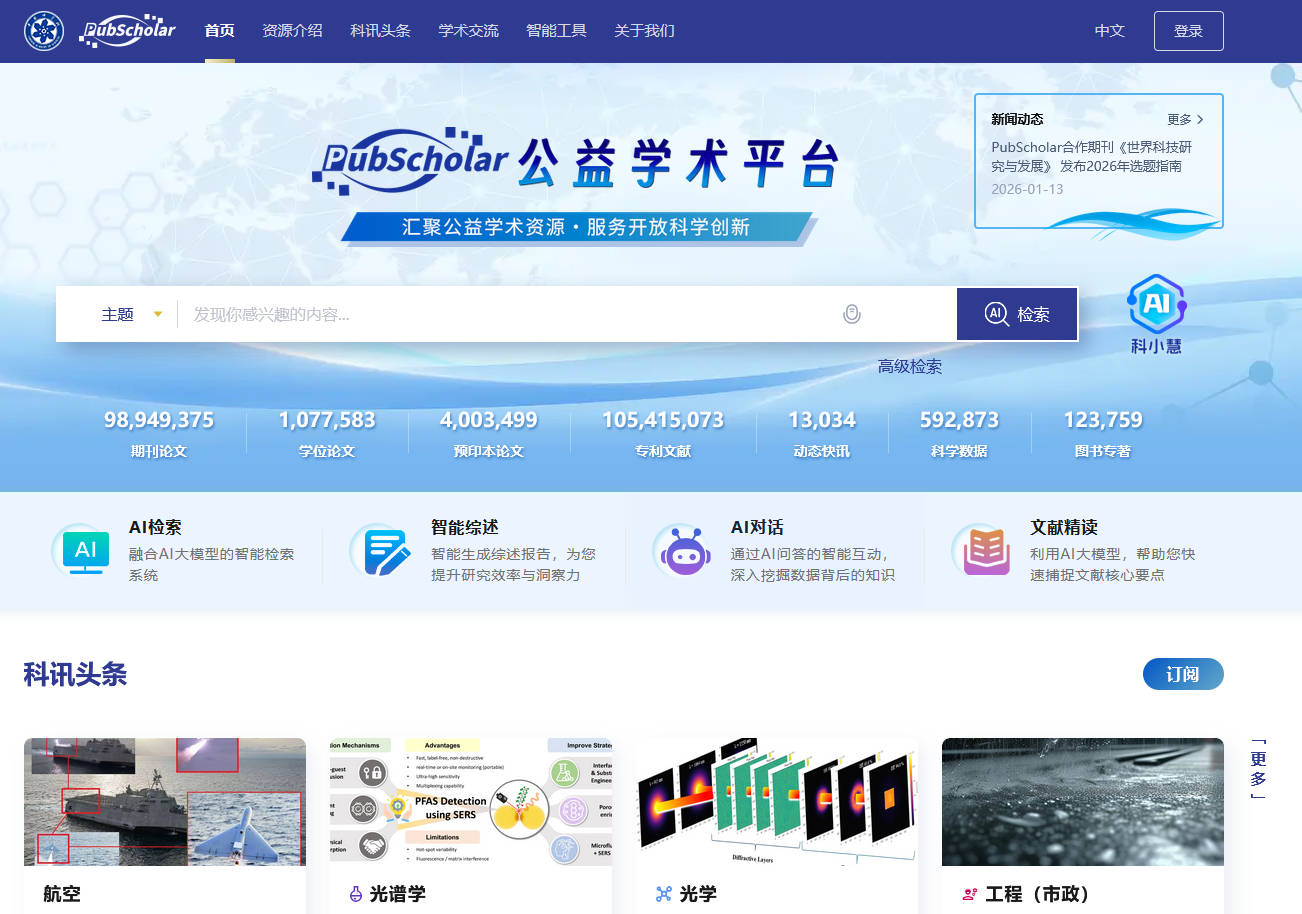The width and height of the screenshot is (1302, 914).
Task: Click the 订阅 subscribe button
Action: tap(1182, 674)
